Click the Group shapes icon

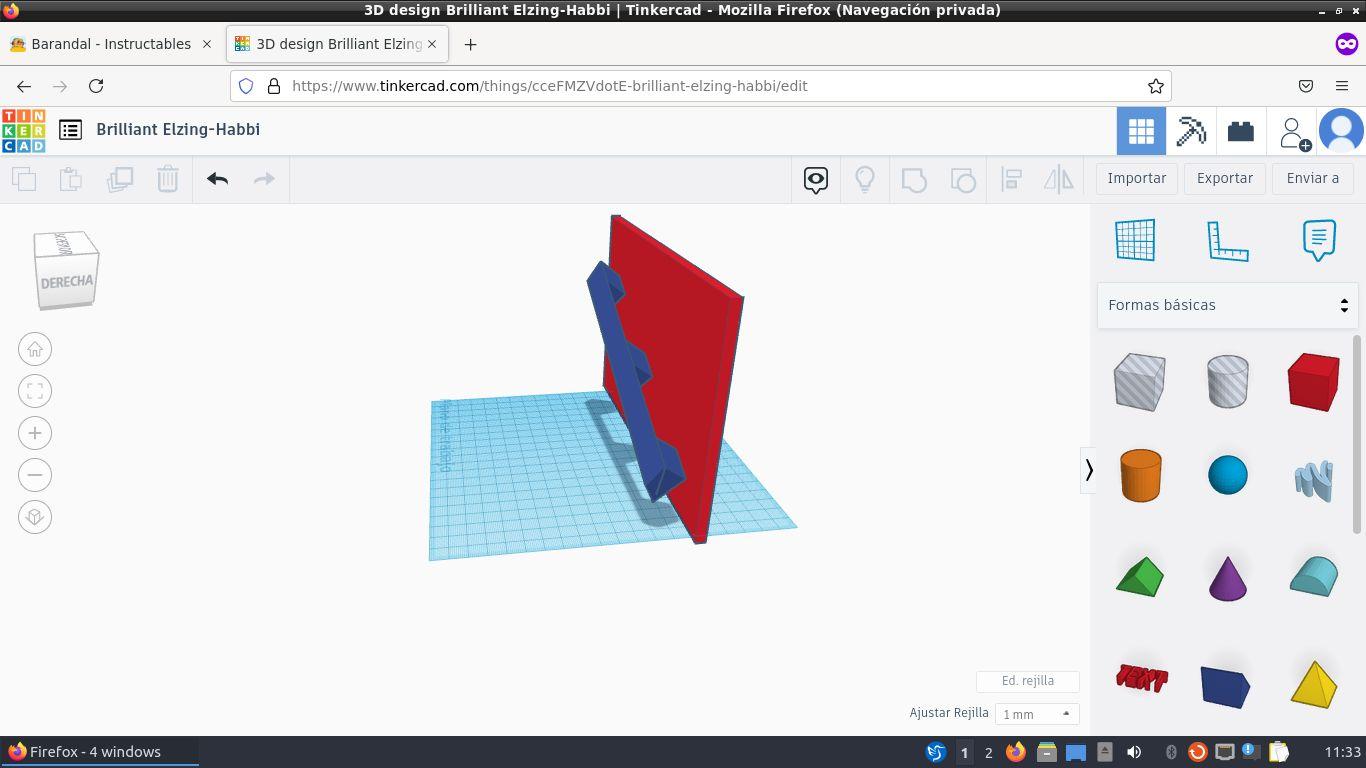[914, 180]
